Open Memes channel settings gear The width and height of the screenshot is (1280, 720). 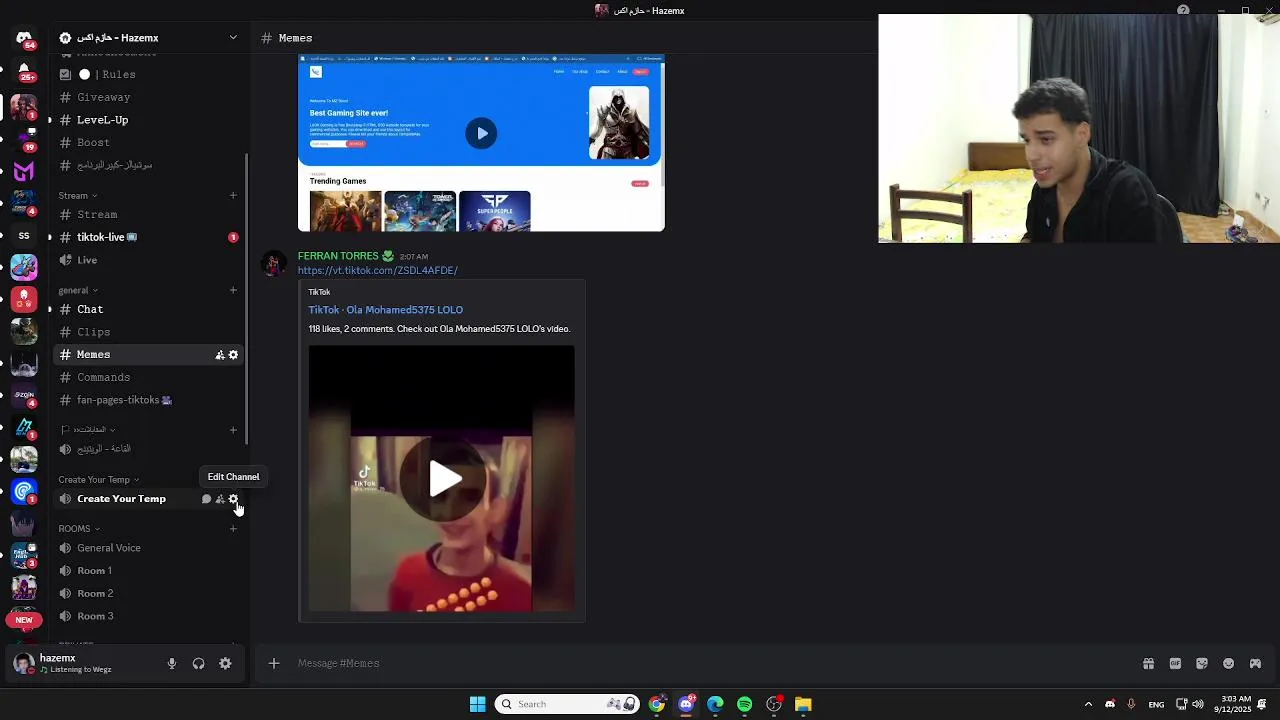click(234, 355)
